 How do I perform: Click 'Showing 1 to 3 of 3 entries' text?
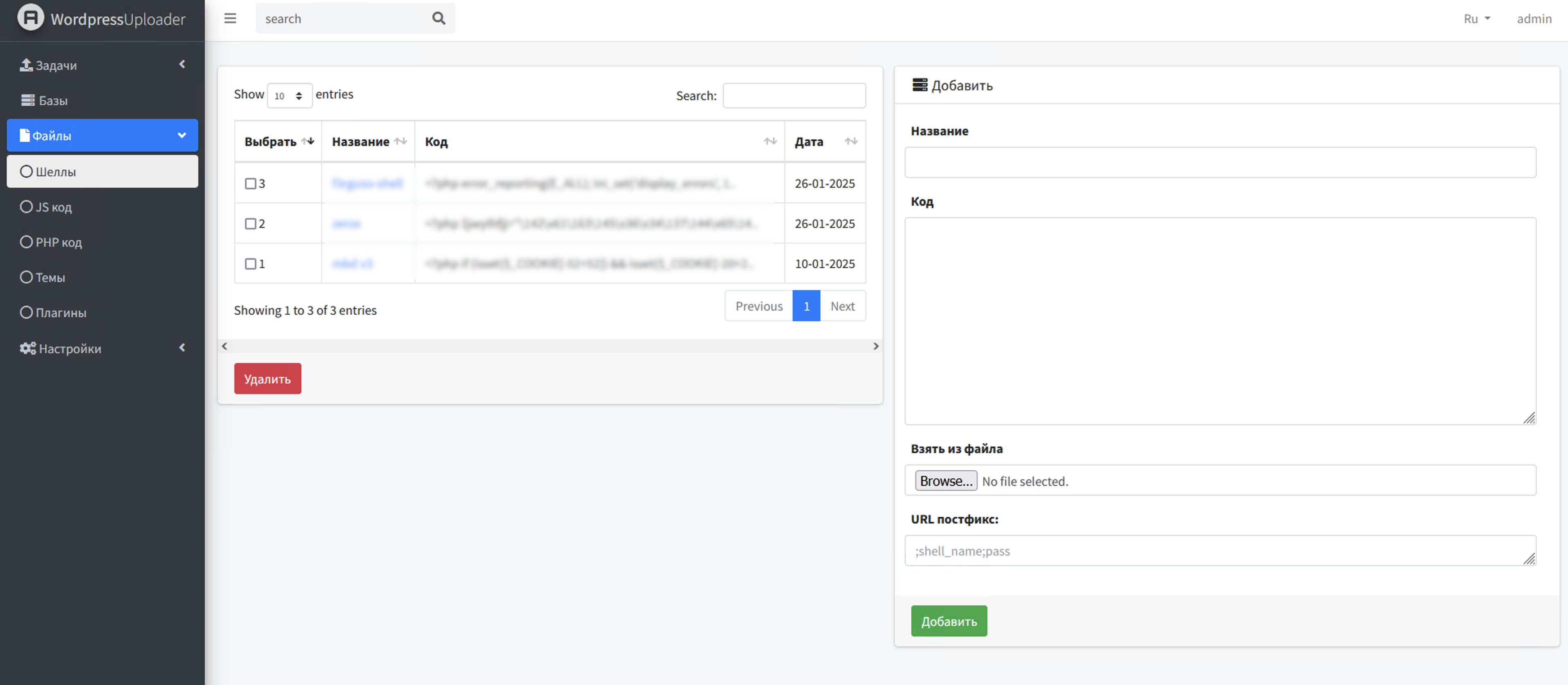pyautogui.click(x=305, y=310)
